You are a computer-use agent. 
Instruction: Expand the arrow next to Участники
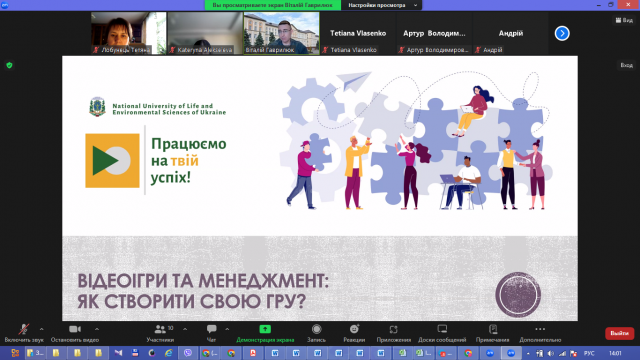coord(185,329)
